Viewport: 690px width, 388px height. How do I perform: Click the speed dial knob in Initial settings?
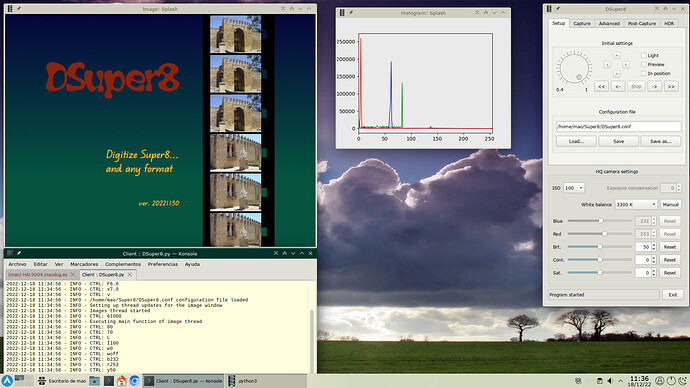pyautogui.click(x=574, y=68)
